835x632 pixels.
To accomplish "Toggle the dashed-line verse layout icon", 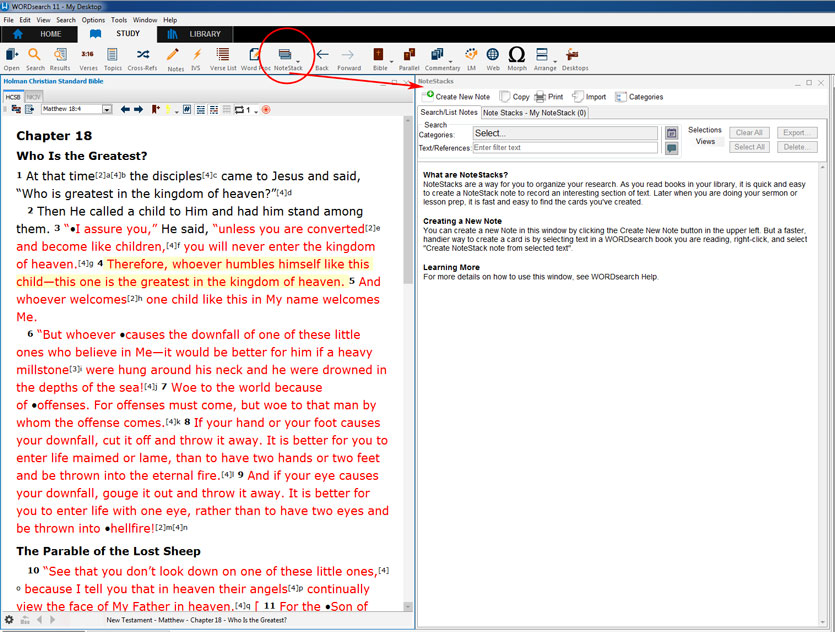I will click(214, 109).
